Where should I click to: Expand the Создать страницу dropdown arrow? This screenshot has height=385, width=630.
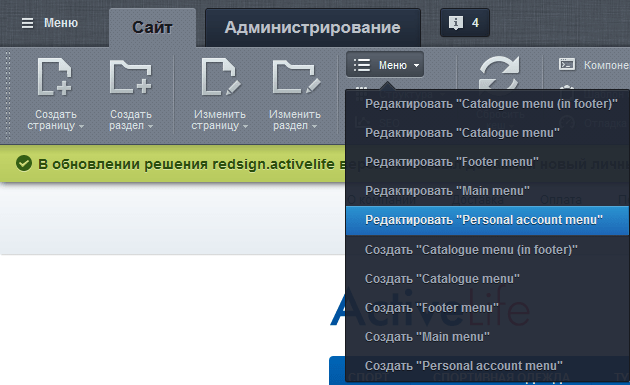point(82,126)
